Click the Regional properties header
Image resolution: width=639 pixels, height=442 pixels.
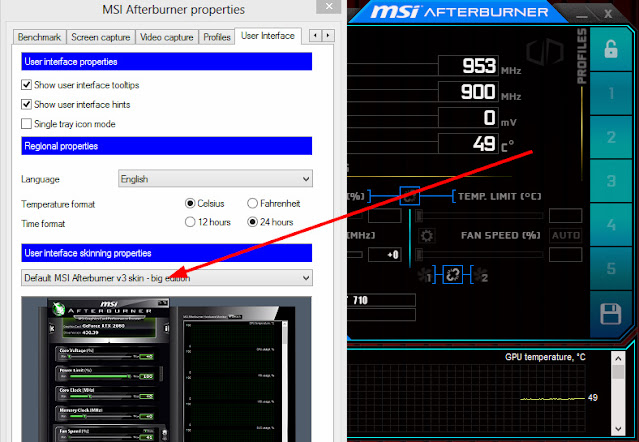[x=167, y=146]
